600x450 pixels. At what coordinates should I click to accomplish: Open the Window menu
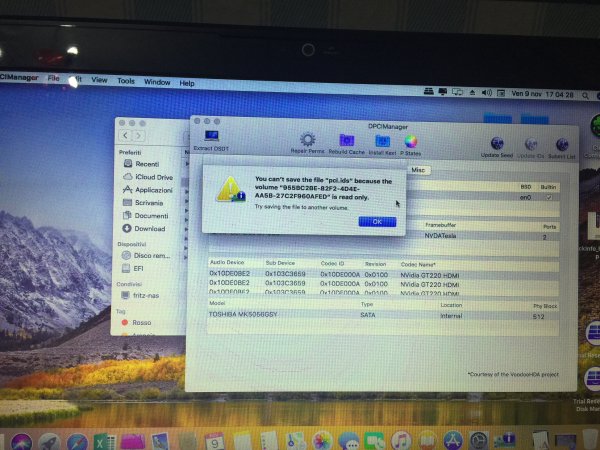157,82
